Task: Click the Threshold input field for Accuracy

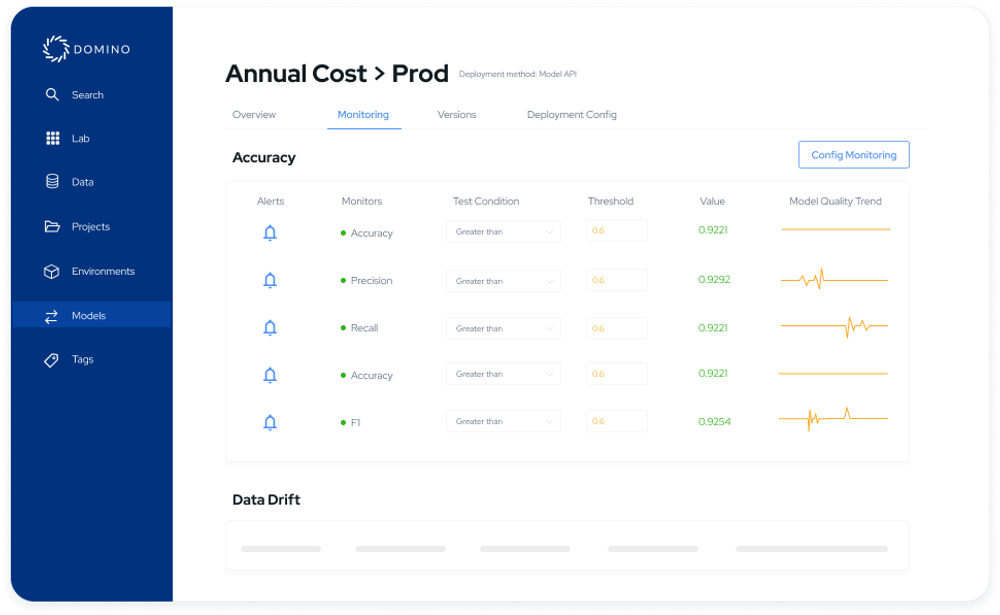Action: click(616, 230)
